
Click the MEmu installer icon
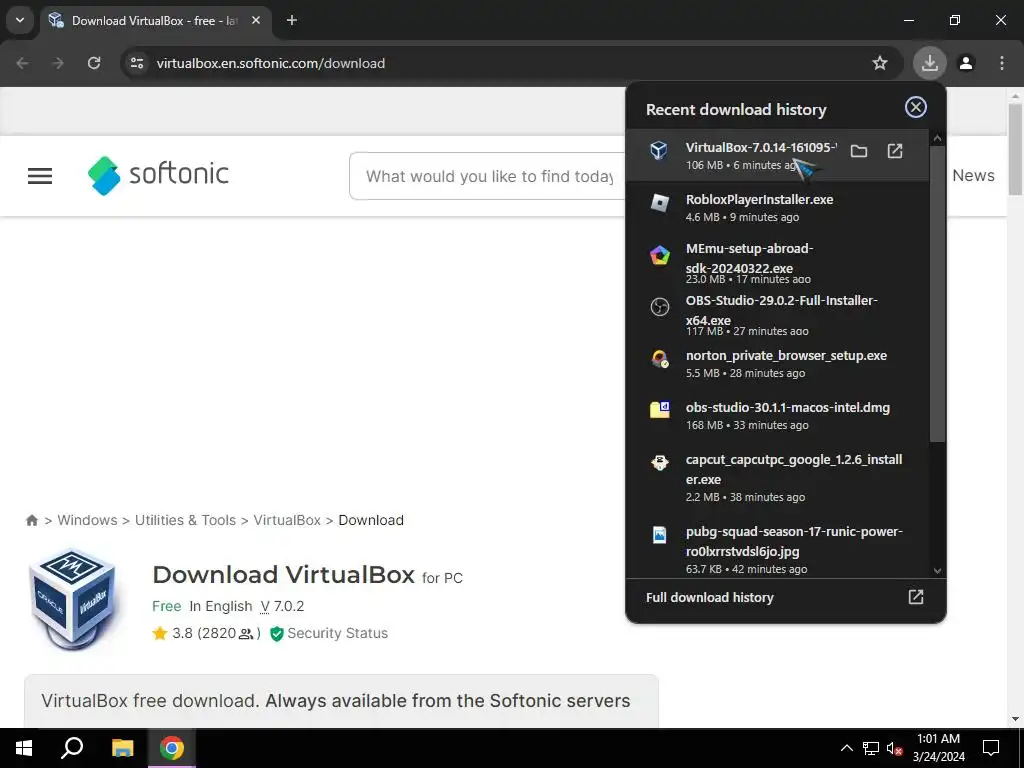click(x=660, y=255)
